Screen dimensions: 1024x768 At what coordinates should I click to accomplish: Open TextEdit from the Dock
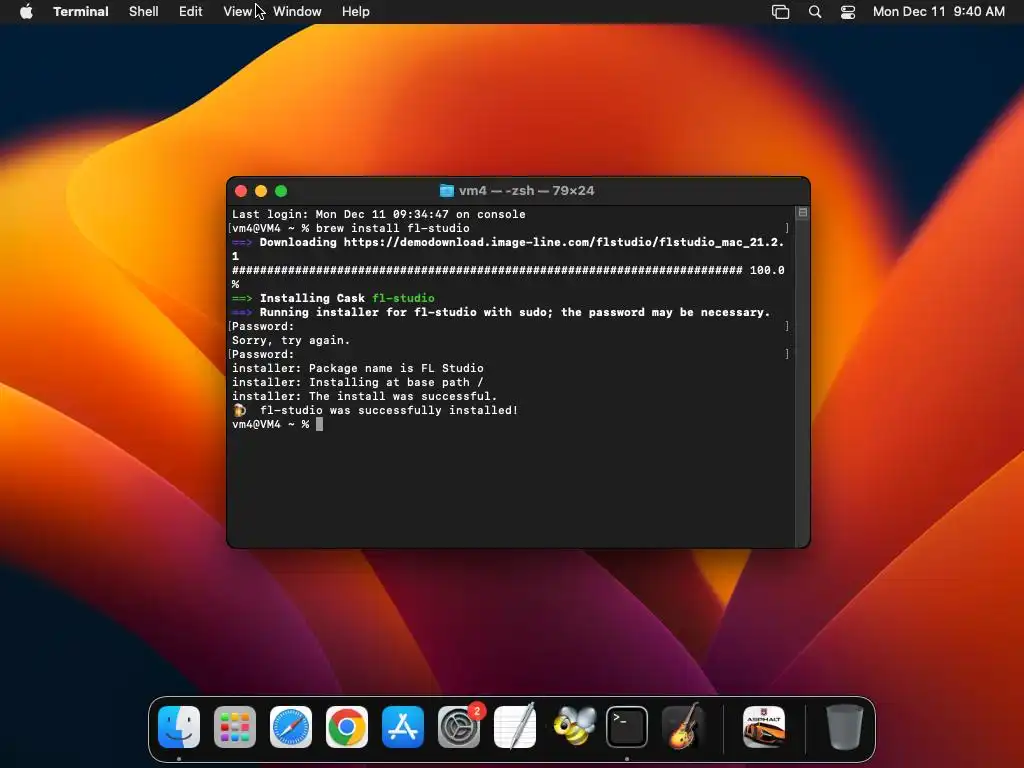pyautogui.click(x=515, y=727)
